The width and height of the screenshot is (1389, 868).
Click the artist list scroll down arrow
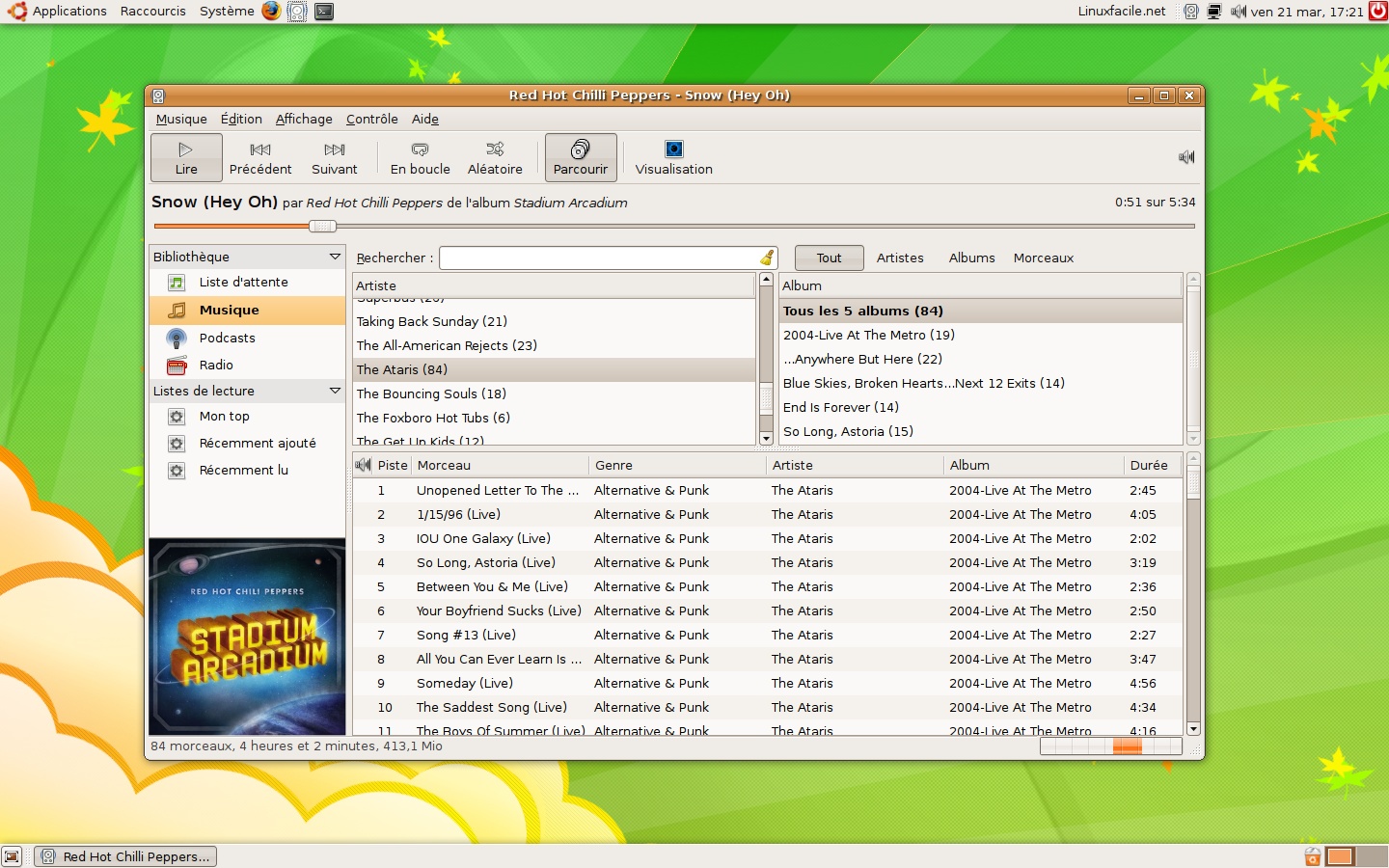pyautogui.click(x=767, y=438)
